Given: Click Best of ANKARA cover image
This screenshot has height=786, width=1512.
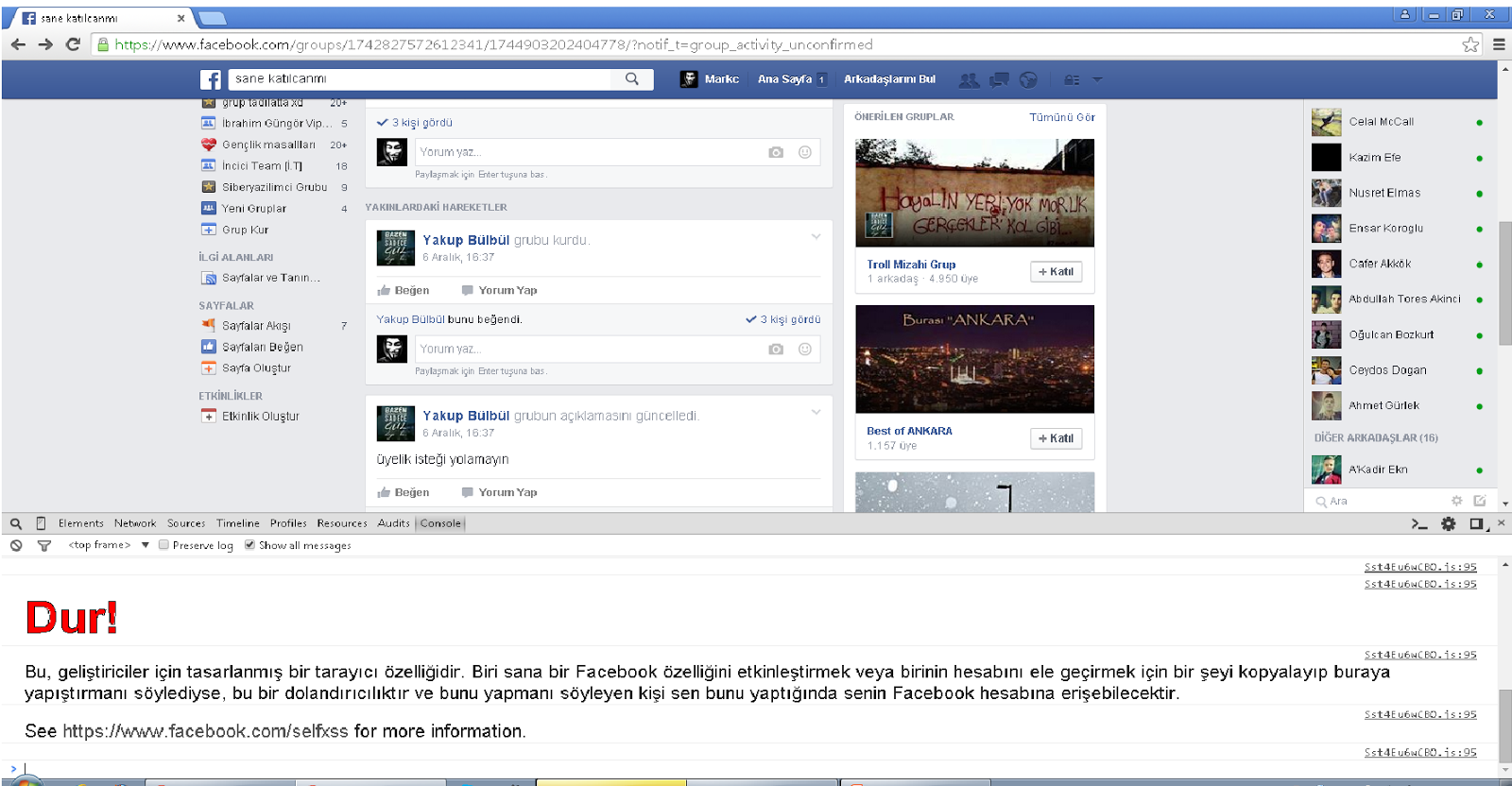Looking at the screenshot, I should coord(974,359).
